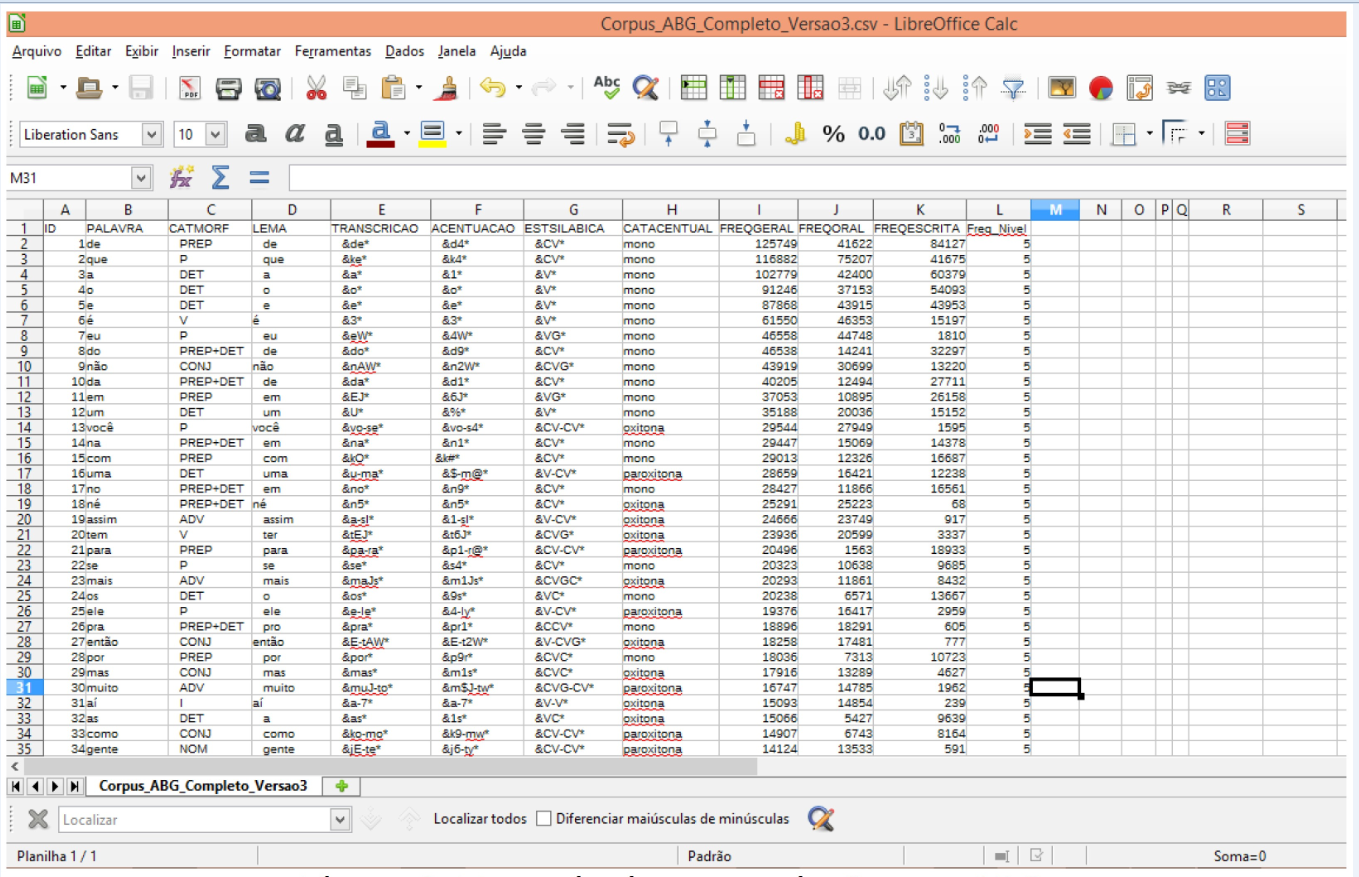The width and height of the screenshot is (1359, 877).
Task: Click the scissors Cut icon
Action: pyautogui.click(x=317, y=89)
